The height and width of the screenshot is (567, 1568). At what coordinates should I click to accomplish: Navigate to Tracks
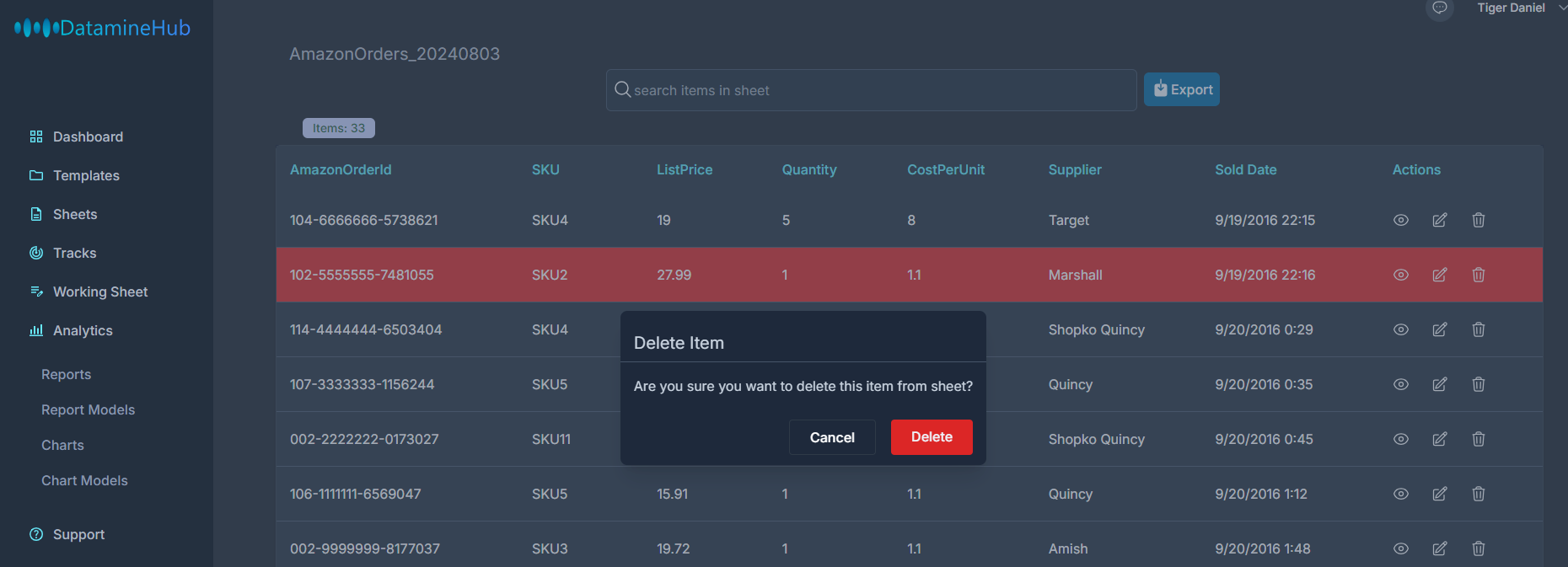pyautogui.click(x=63, y=253)
